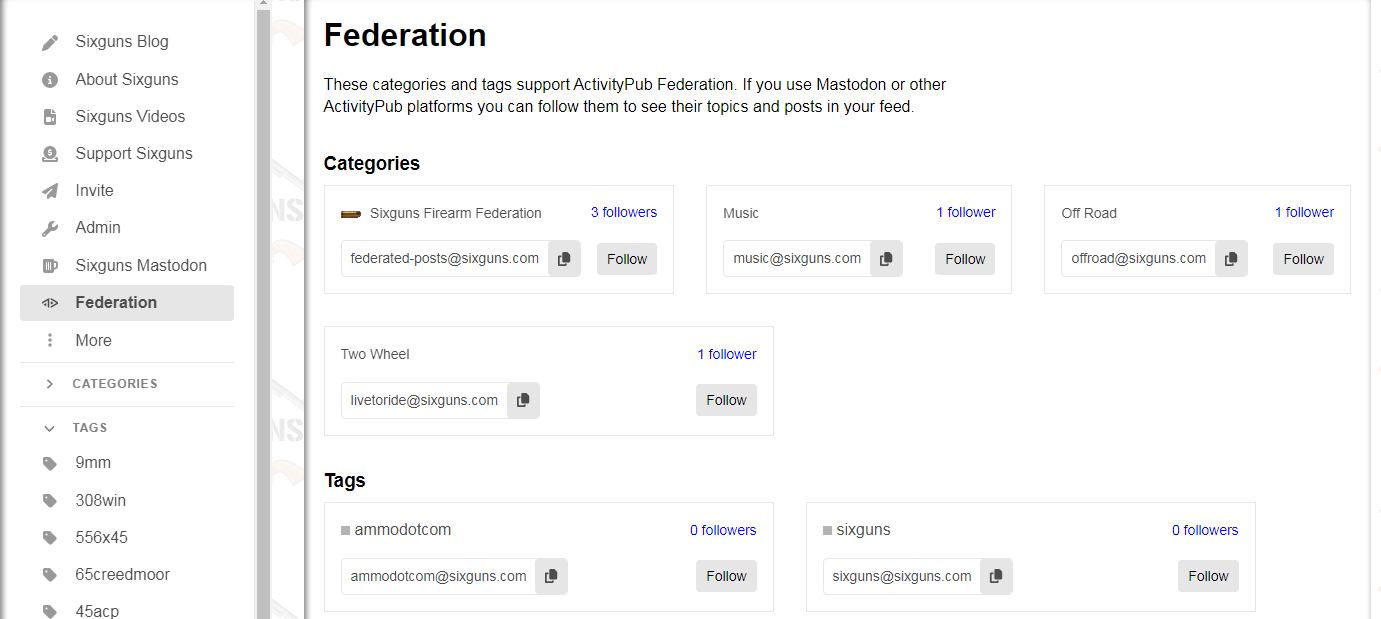1381x619 pixels.
Task: Click the tag icon beside 308win
Action: (x=50, y=501)
